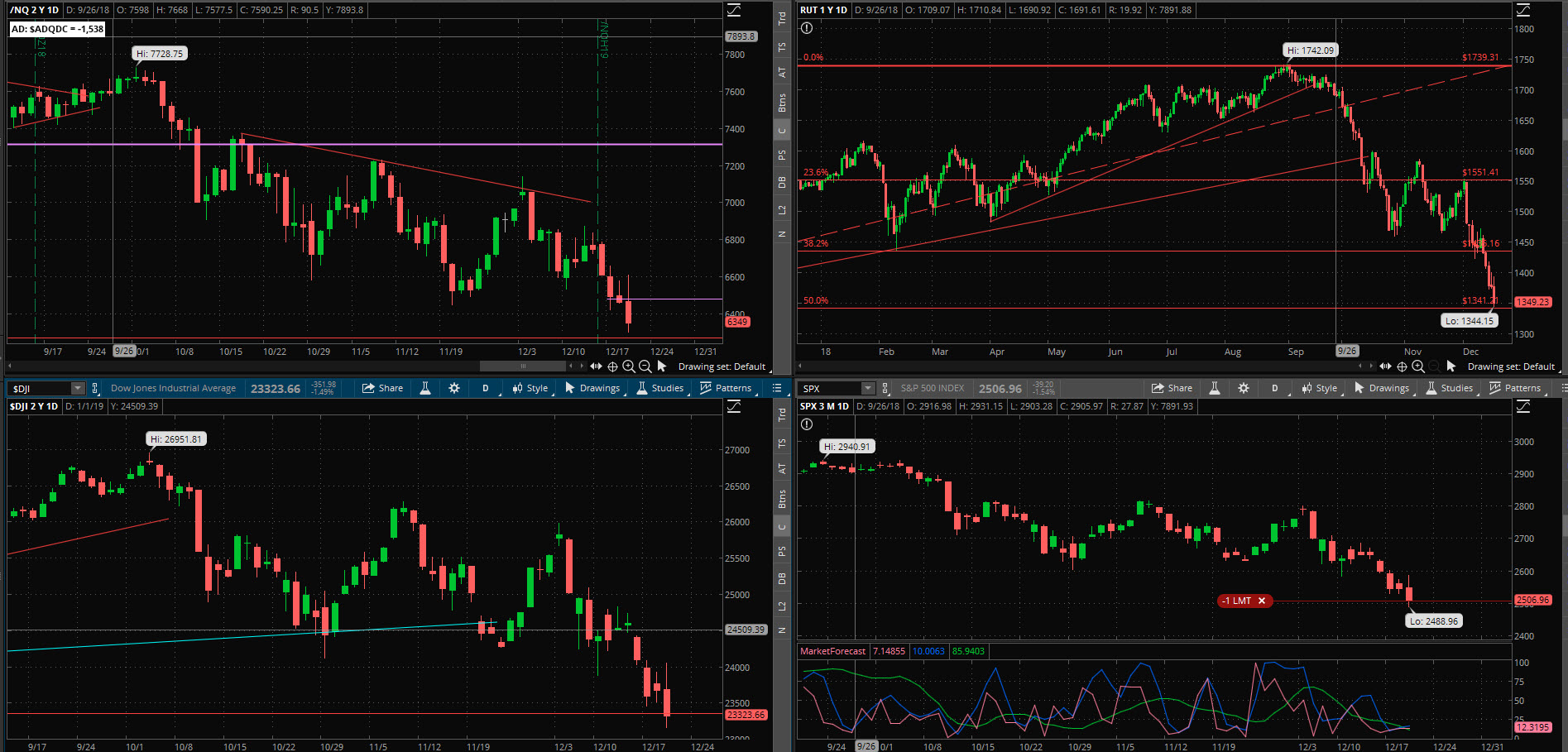The image size is (1568, 752).
Task: Toggle the Btns sidebar tab beside /NQ chart
Action: [782, 103]
